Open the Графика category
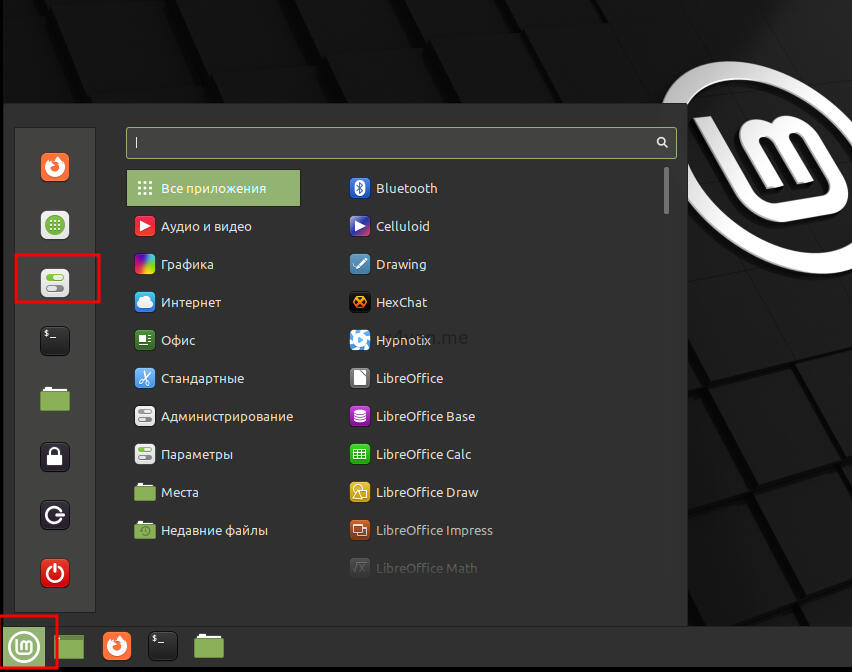This screenshot has height=672, width=852. point(187,265)
